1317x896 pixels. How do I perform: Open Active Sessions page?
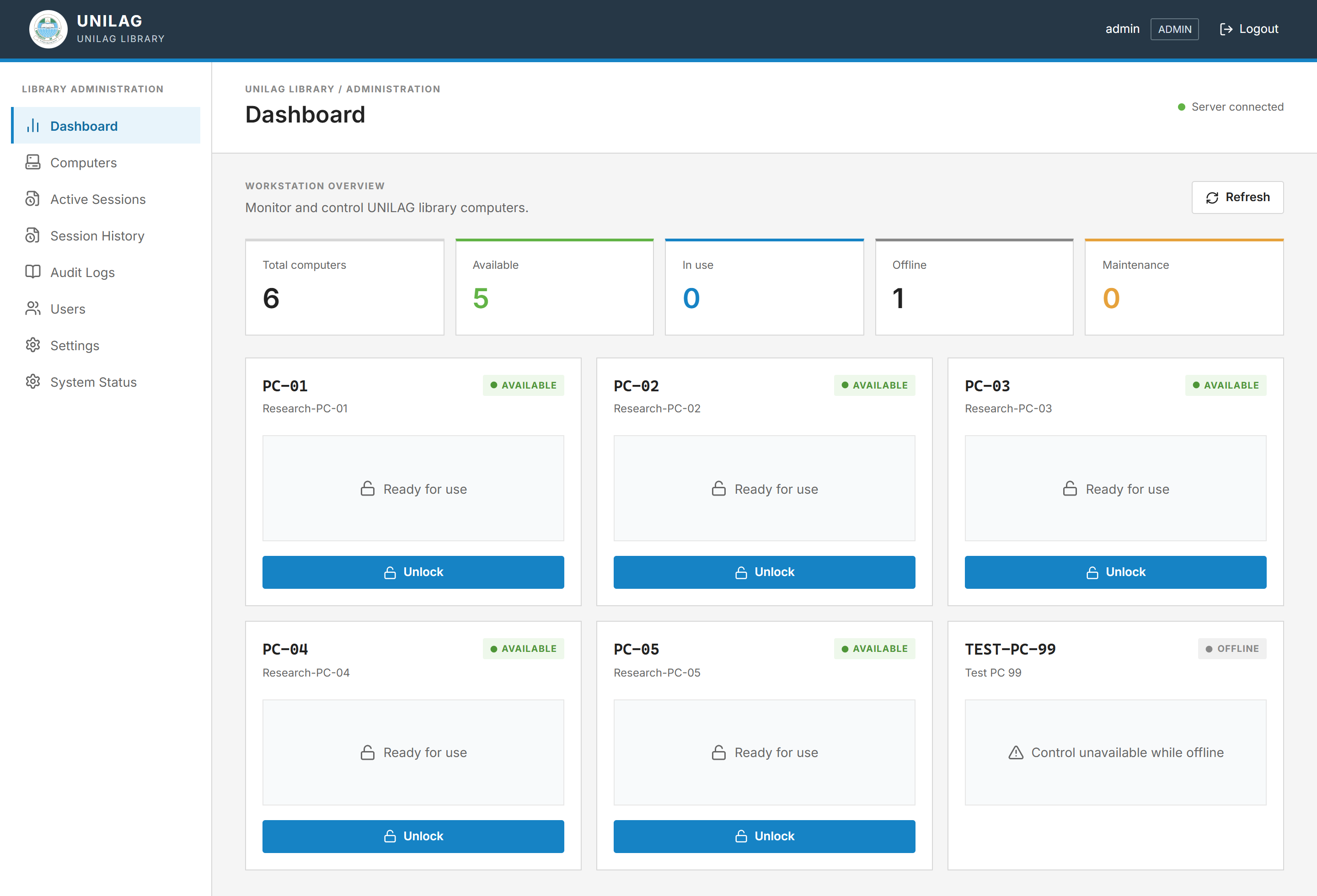[x=106, y=199]
